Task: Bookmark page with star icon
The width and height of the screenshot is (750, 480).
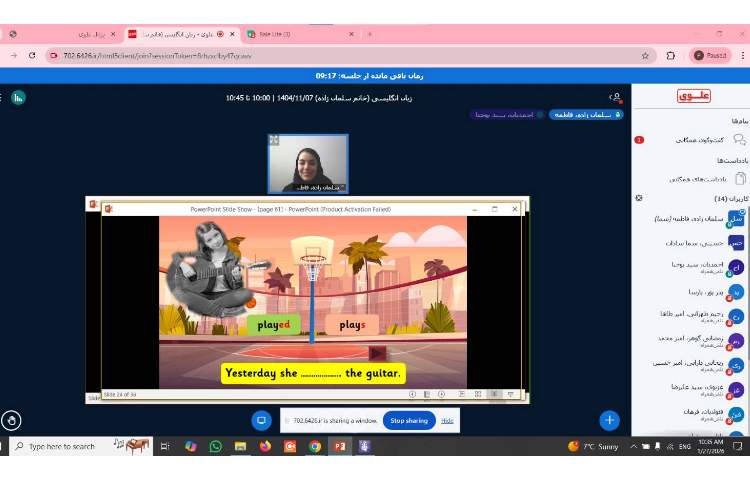Action: click(x=645, y=55)
